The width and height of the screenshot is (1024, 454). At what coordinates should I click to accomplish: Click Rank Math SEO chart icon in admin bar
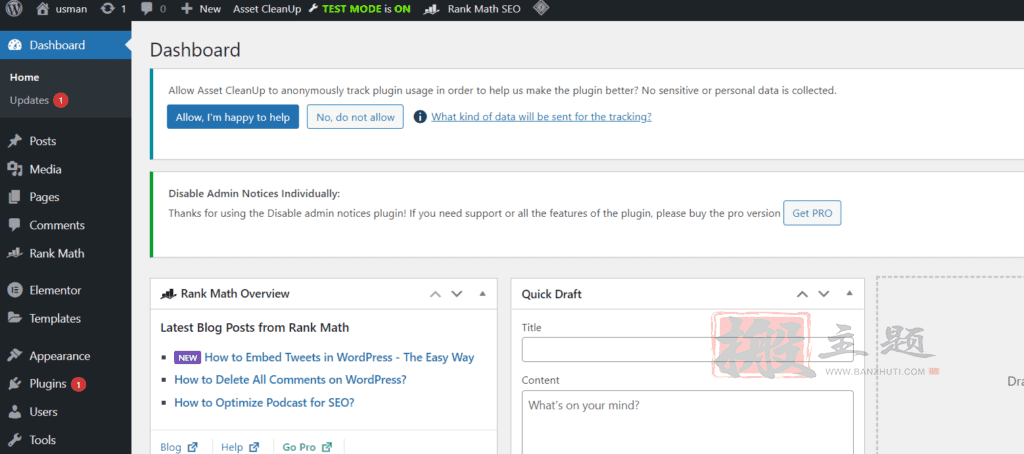coord(432,9)
